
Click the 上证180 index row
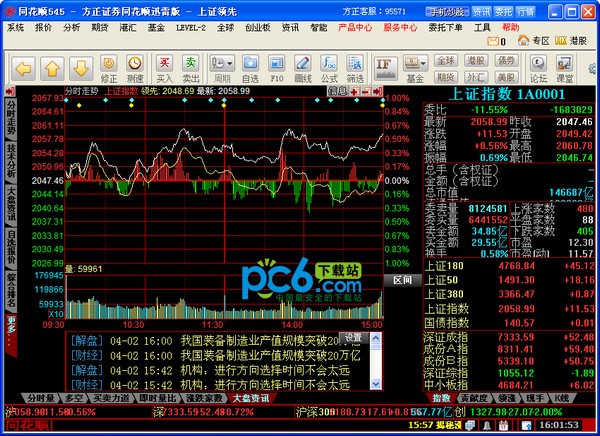509,266
